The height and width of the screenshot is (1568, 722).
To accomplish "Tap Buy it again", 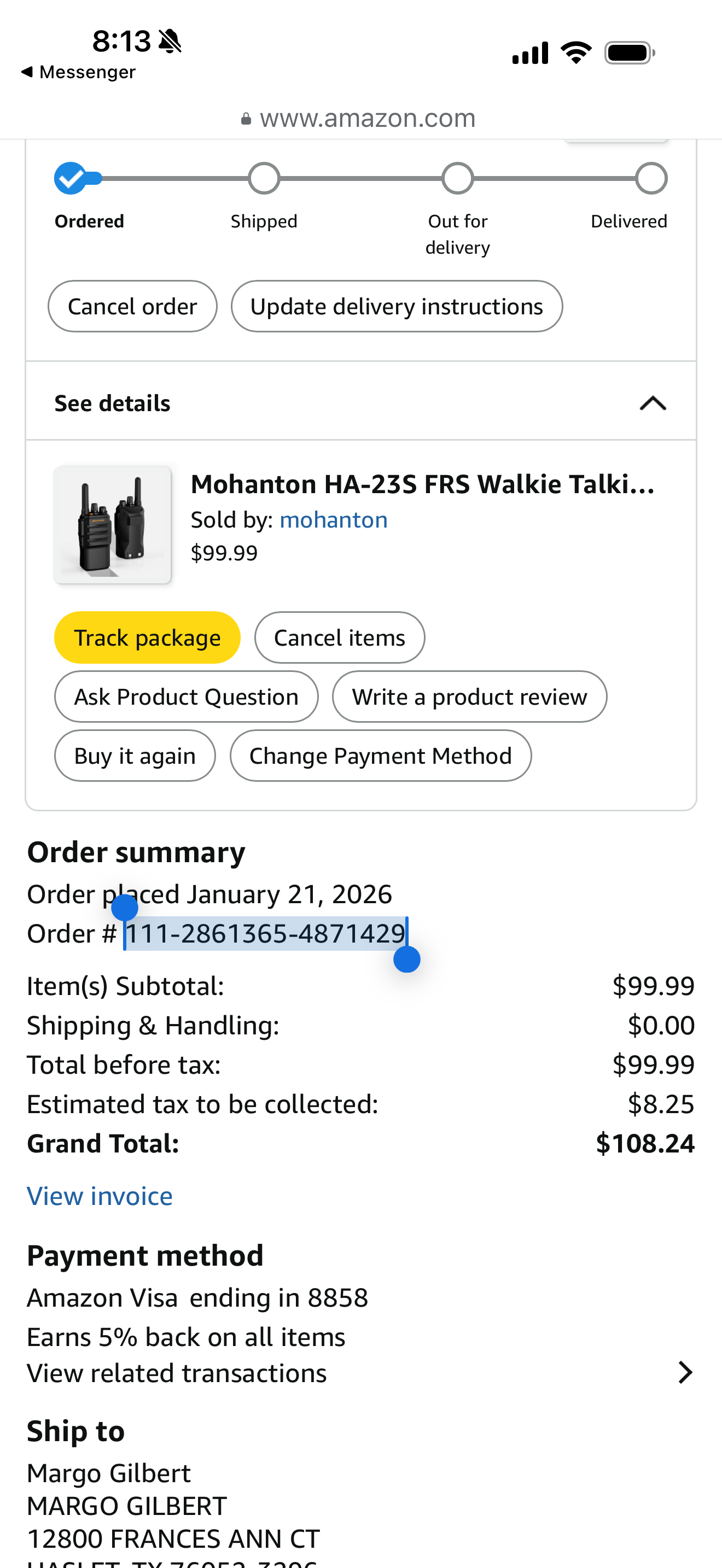I will 135,756.
